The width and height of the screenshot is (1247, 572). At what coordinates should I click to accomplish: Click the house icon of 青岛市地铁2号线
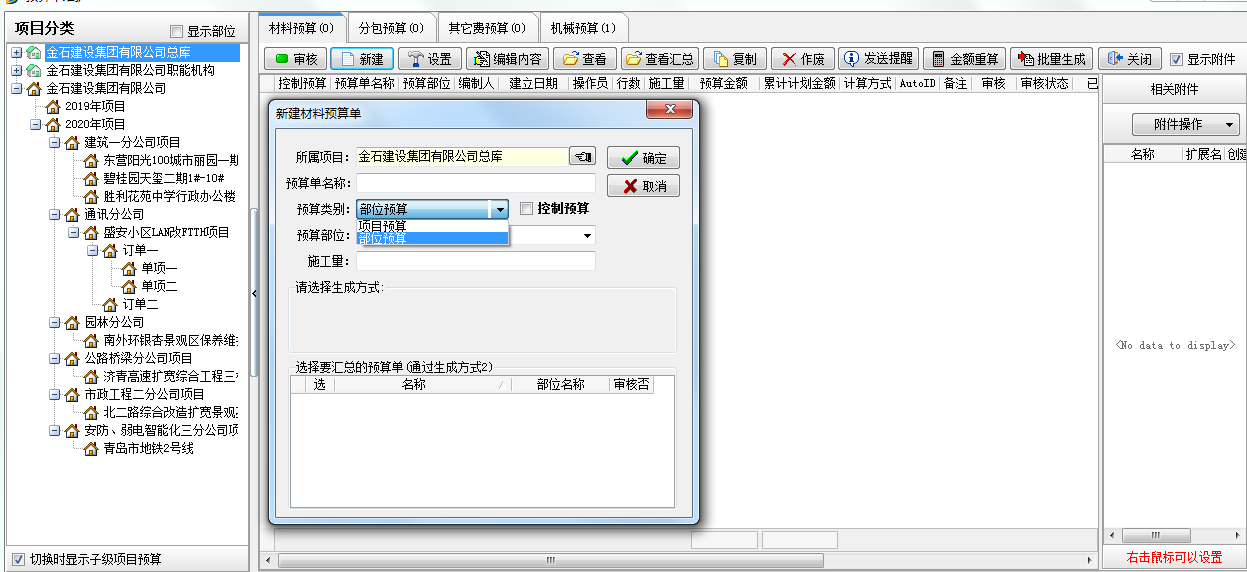coord(91,448)
